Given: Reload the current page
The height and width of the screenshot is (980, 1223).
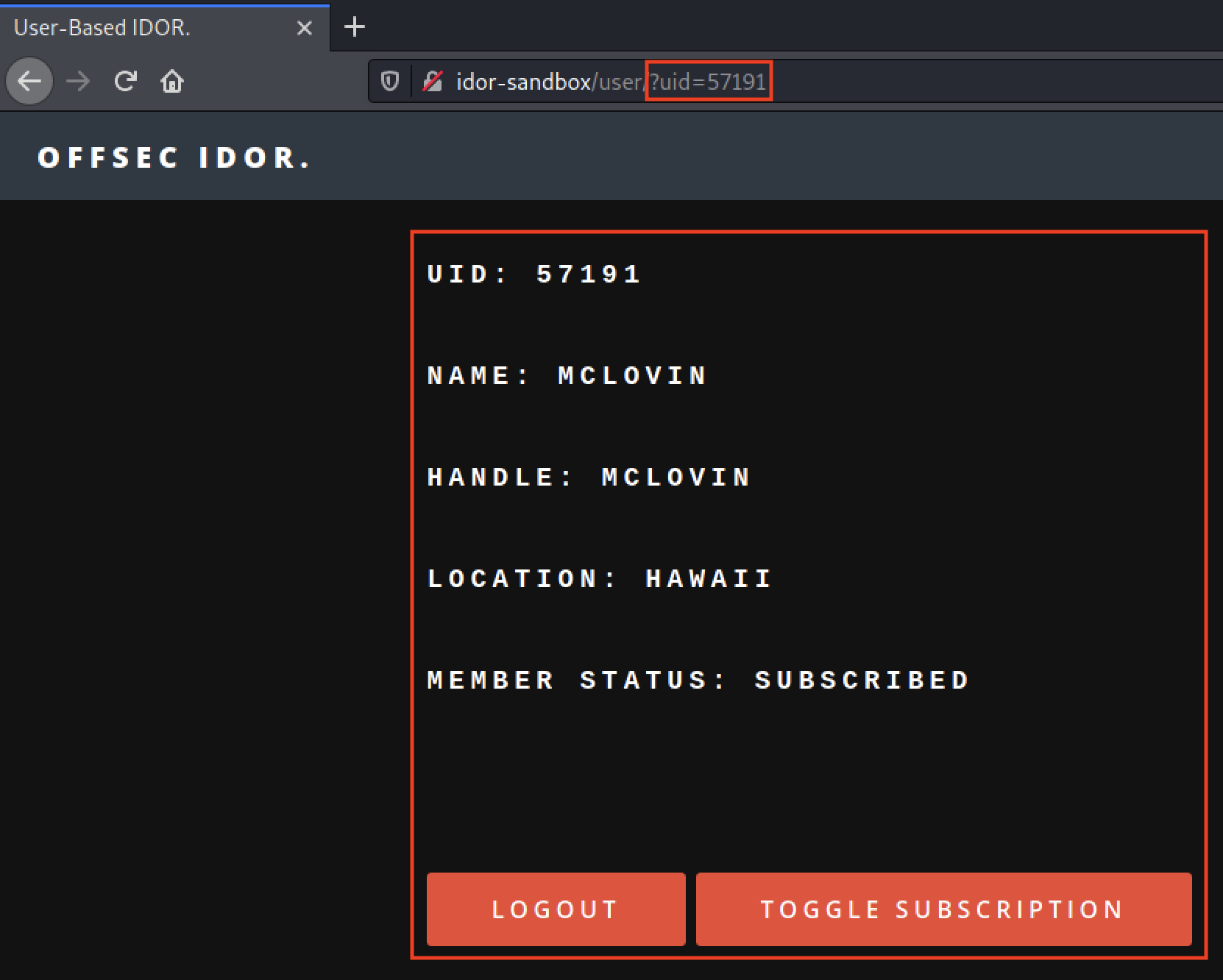Looking at the screenshot, I should point(126,81).
